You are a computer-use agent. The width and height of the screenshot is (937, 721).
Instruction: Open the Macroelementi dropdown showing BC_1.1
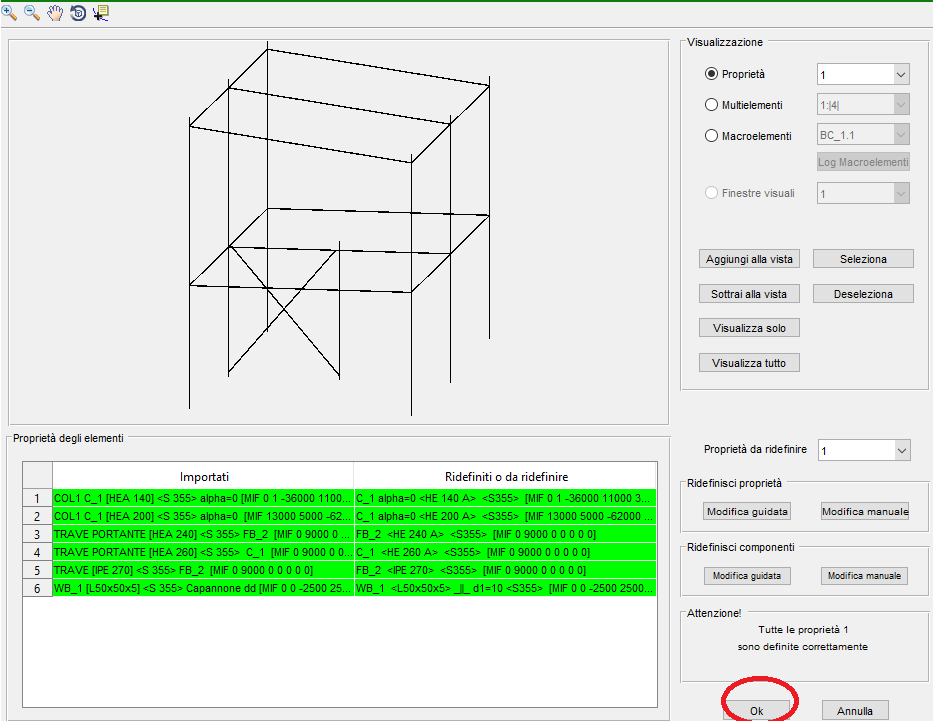coord(863,134)
